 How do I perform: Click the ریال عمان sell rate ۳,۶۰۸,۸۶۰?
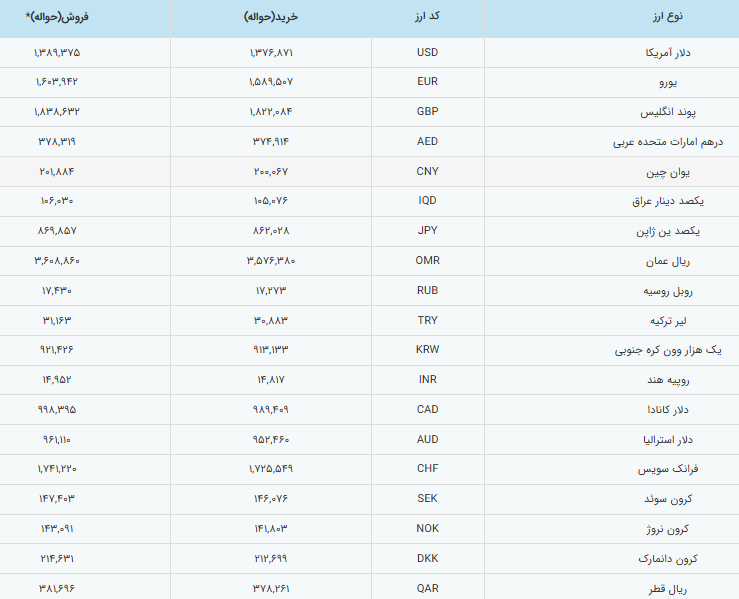(x=57, y=261)
